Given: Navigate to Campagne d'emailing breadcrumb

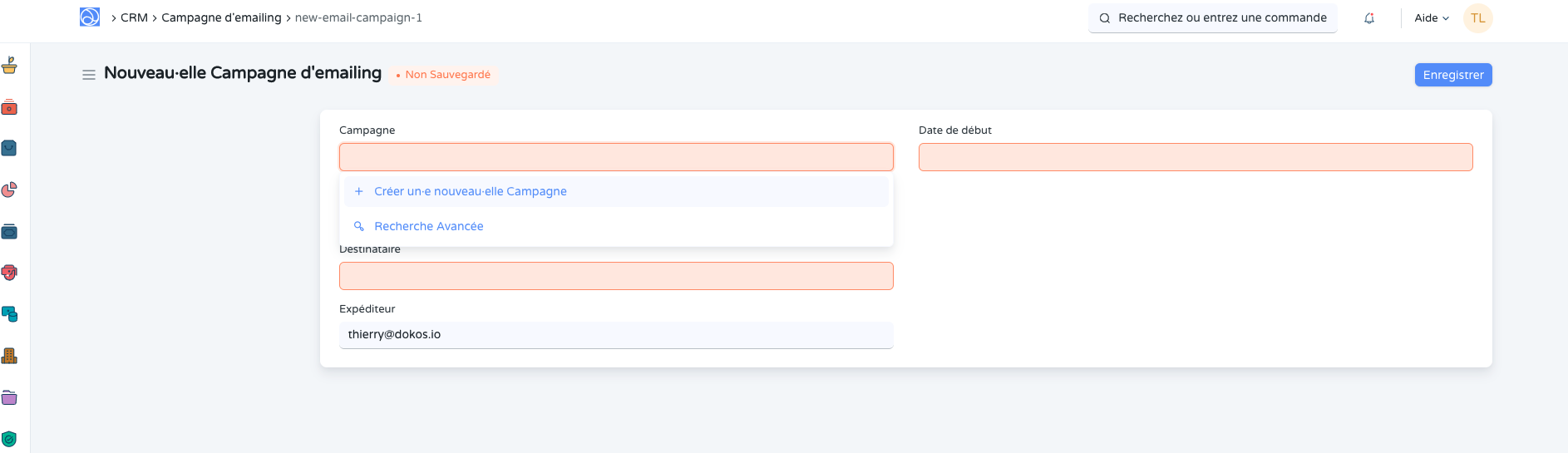Looking at the screenshot, I should click(x=221, y=17).
